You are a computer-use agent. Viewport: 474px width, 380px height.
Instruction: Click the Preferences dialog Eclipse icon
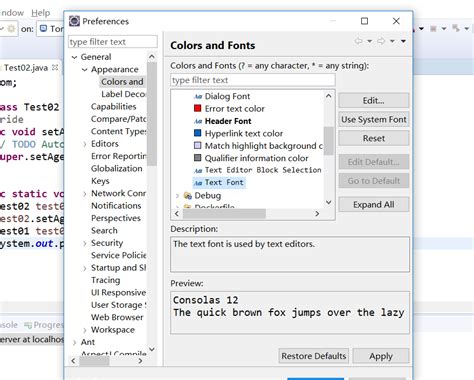[74, 21]
